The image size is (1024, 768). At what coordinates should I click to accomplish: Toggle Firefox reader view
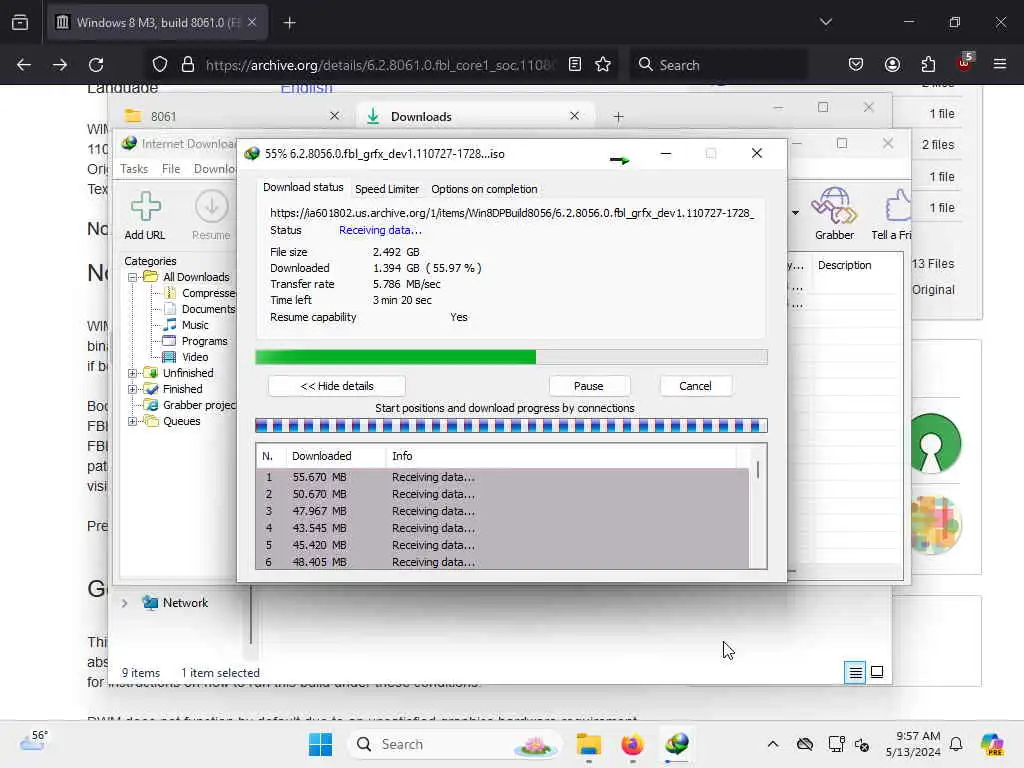click(575, 64)
